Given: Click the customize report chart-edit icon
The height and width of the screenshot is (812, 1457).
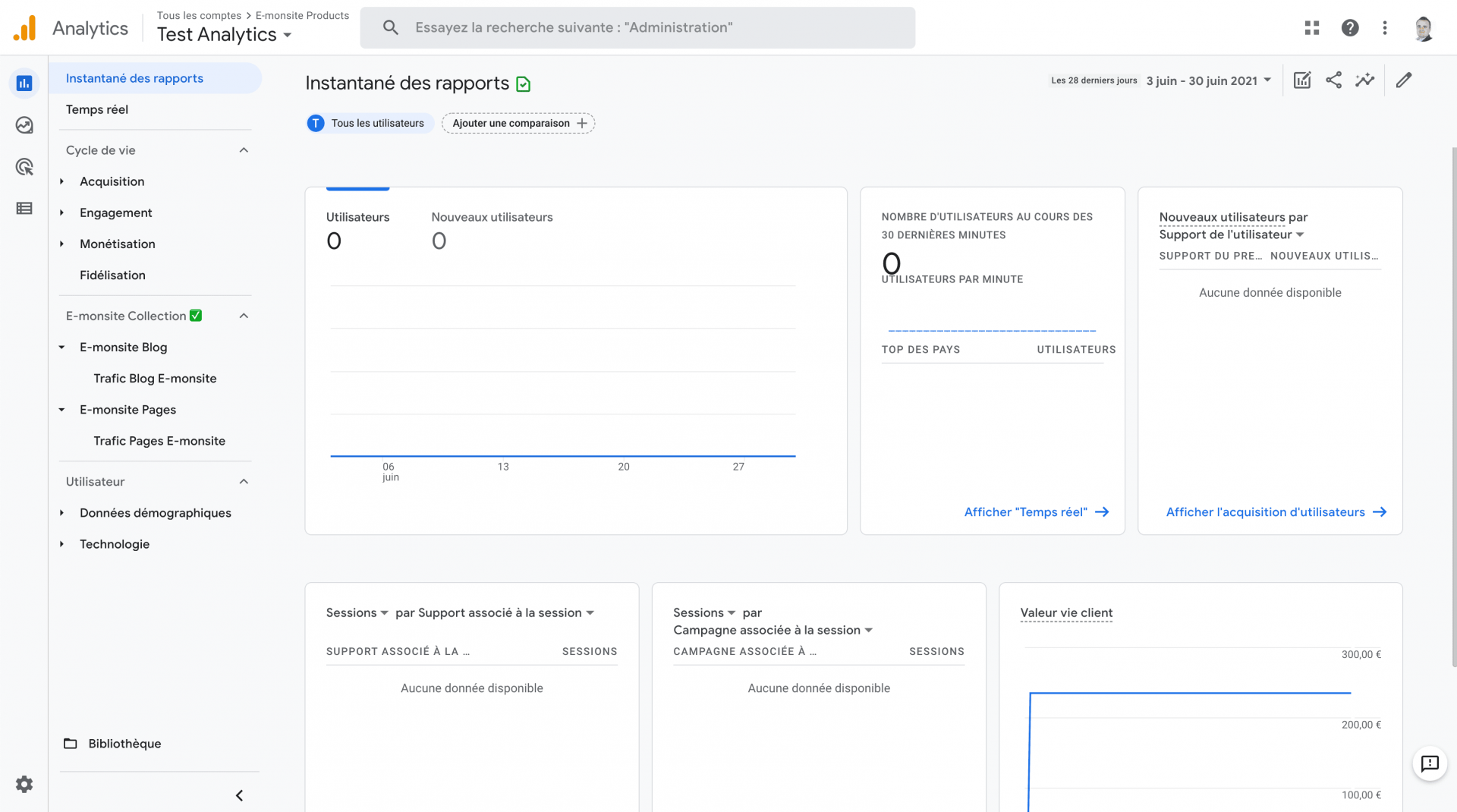Looking at the screenshot, I should point(1302,80).
